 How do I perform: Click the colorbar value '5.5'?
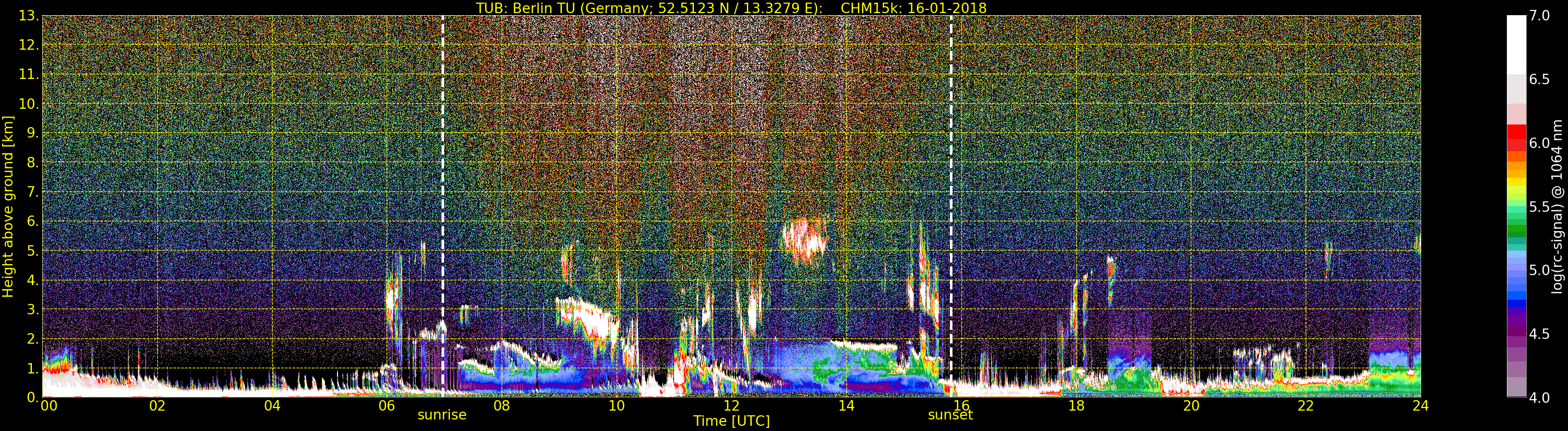pos(1539,207)
